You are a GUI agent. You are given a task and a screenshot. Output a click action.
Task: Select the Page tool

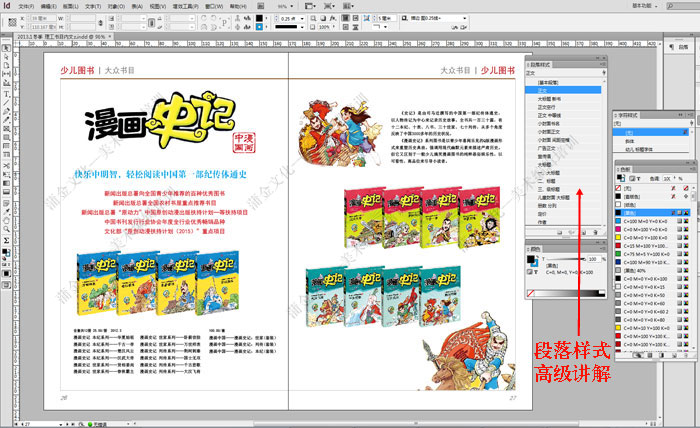6,65
